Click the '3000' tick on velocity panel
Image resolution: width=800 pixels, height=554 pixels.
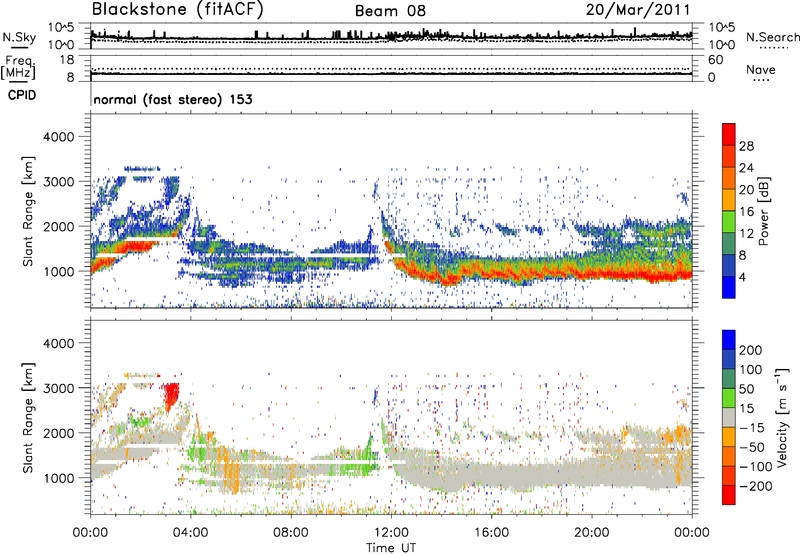pos(58,388)
